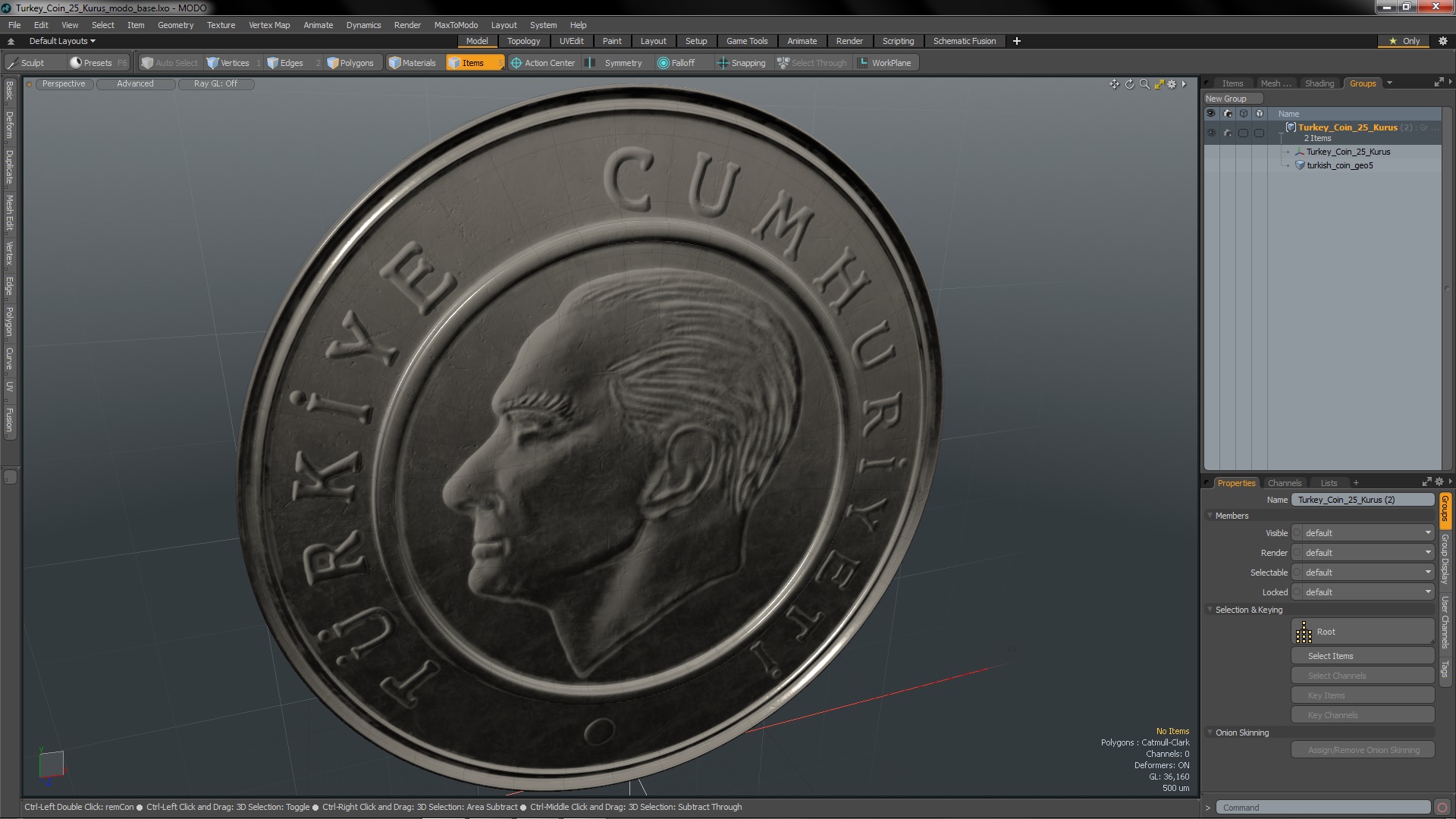The width and height of the screenshot is (1456, 819).
Task: Click the axis gizmo cube in viewport corner
Action: click(x=51, y=764)
